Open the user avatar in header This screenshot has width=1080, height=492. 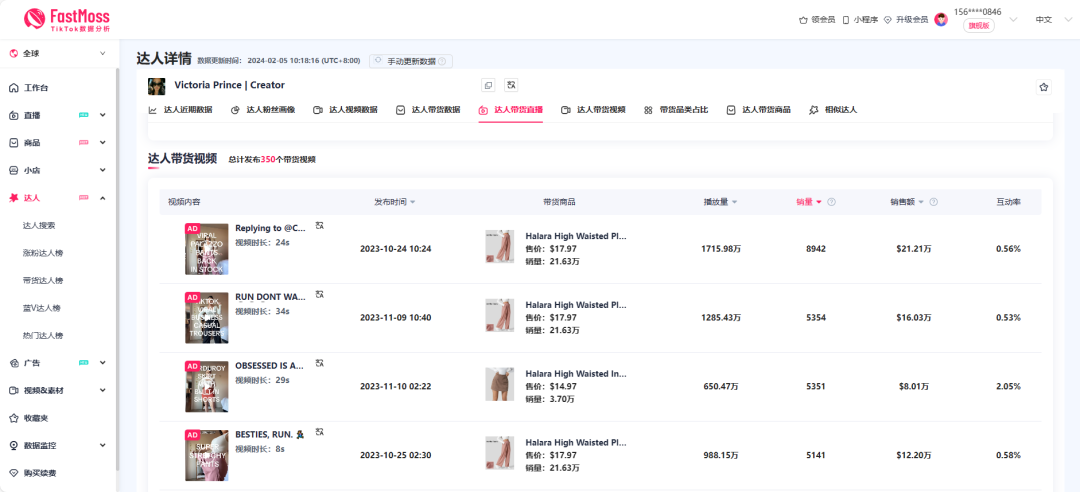click(941, 19)
